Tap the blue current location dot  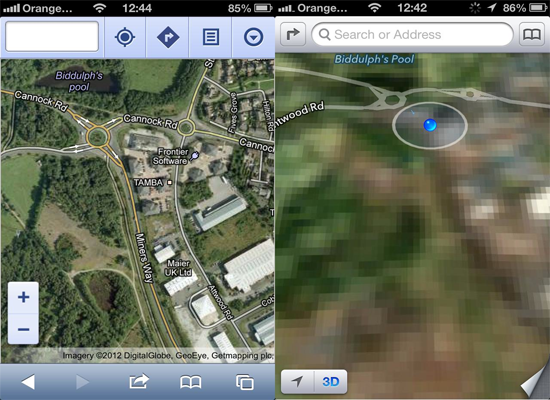click(x=430, y=125)
